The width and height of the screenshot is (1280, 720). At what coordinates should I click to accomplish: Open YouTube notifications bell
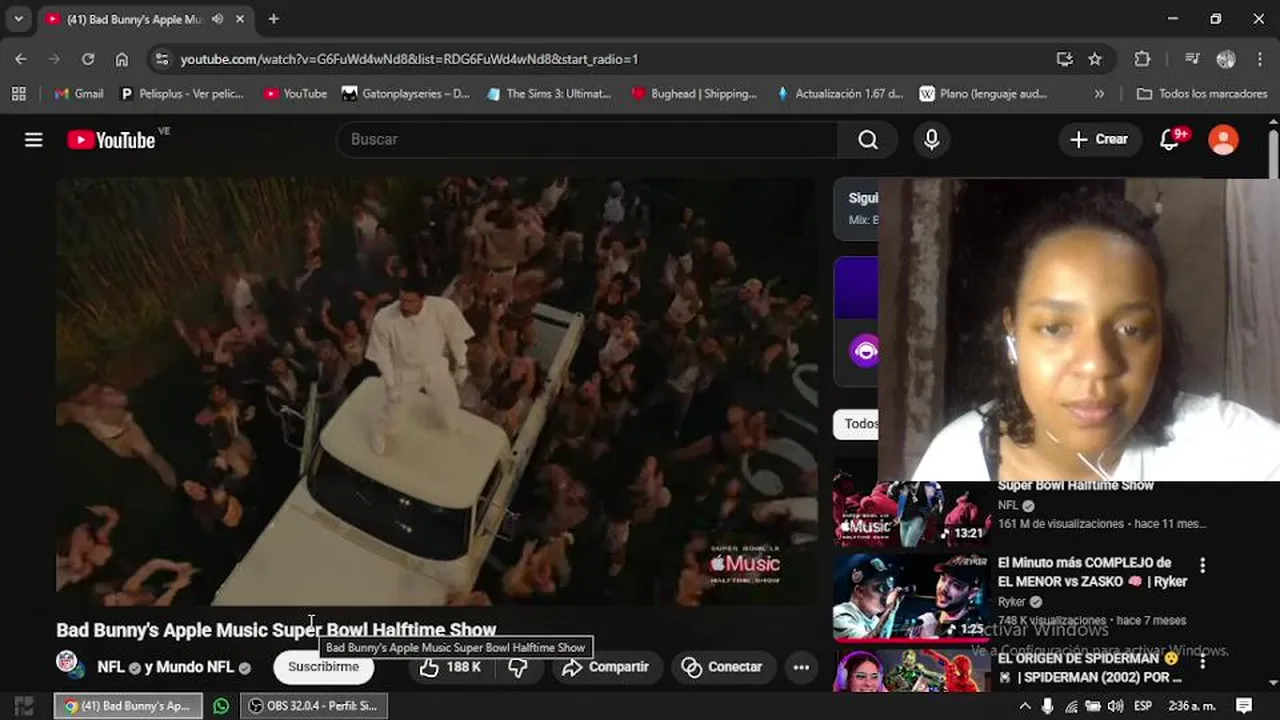1169,140
